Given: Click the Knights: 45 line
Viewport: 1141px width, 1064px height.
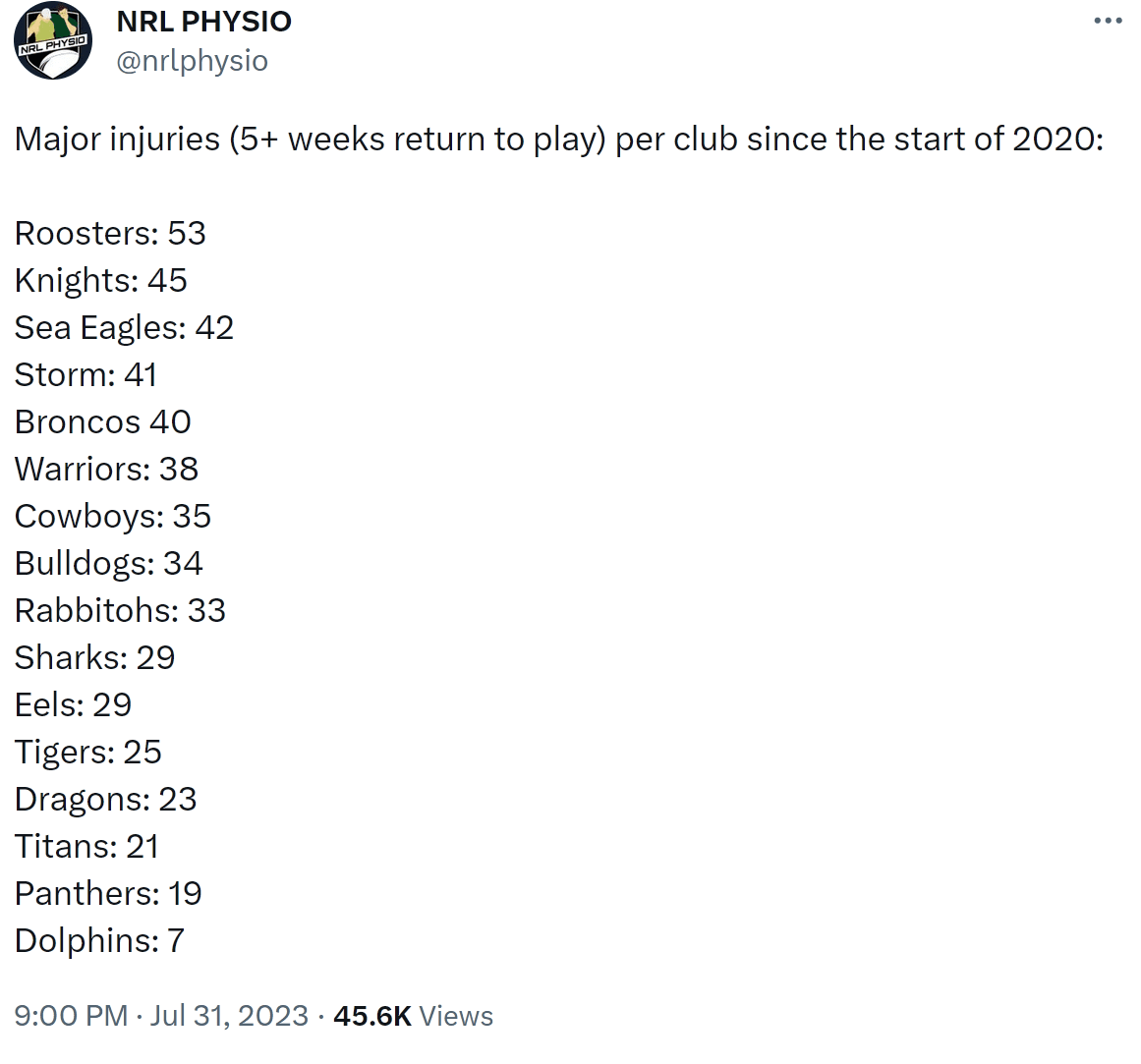Looking at the screenshot, I should tap(101, 281).
